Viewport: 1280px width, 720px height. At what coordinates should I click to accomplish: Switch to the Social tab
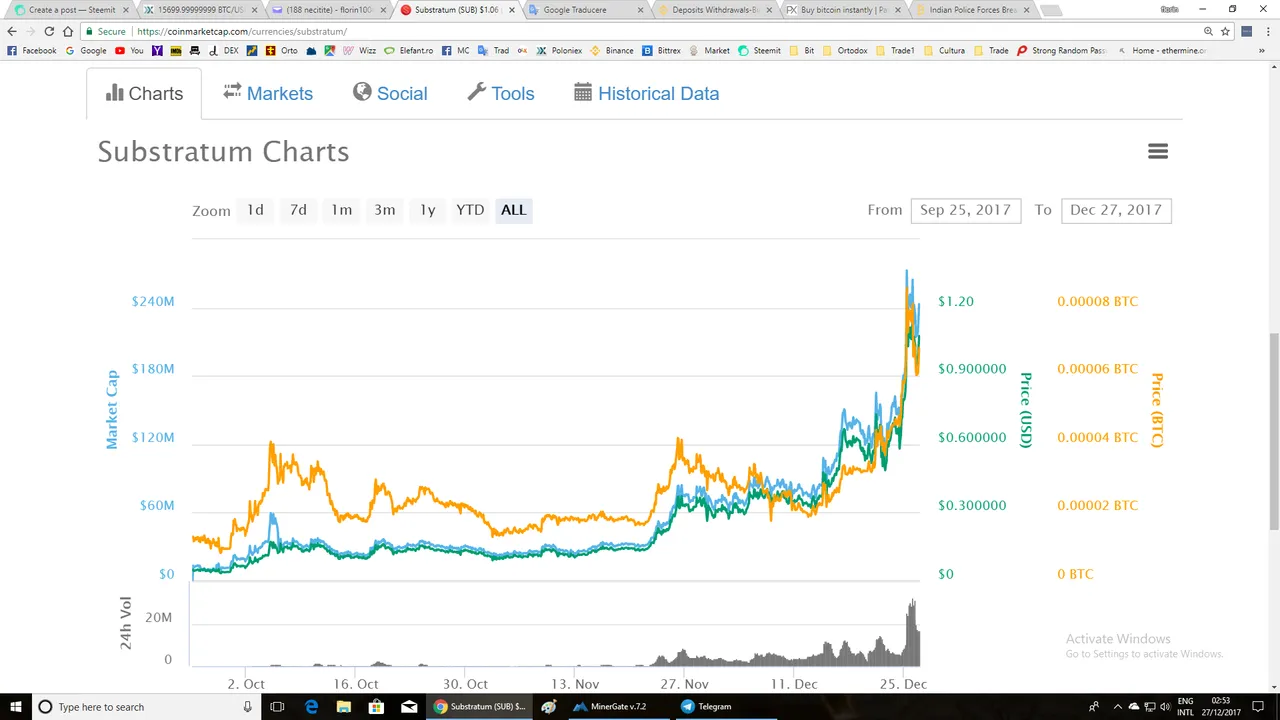point(390,94)
